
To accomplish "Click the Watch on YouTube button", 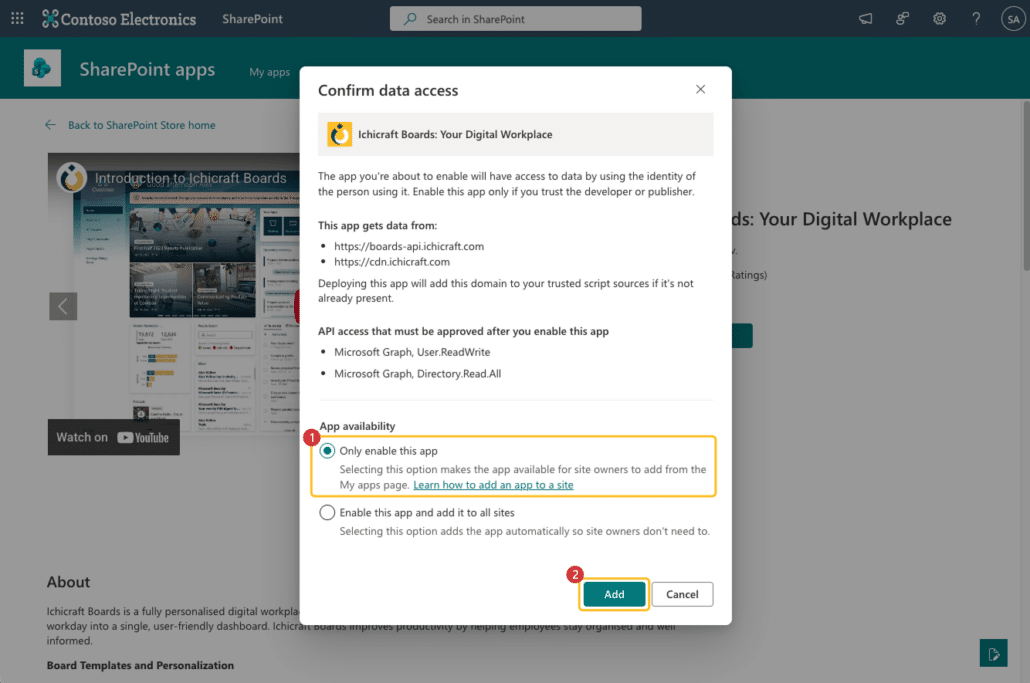I will [113, 437].
